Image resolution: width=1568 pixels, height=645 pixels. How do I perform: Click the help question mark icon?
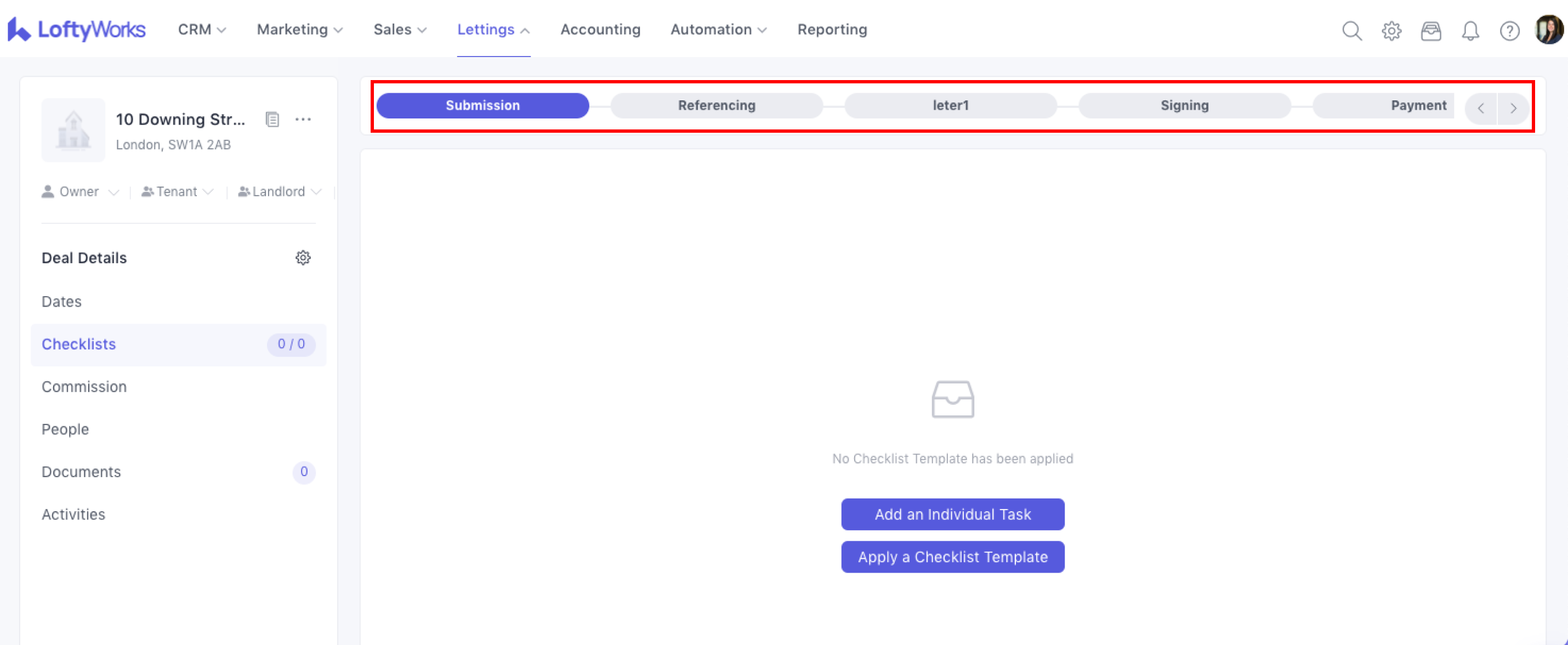click(x=1509, y=31)
